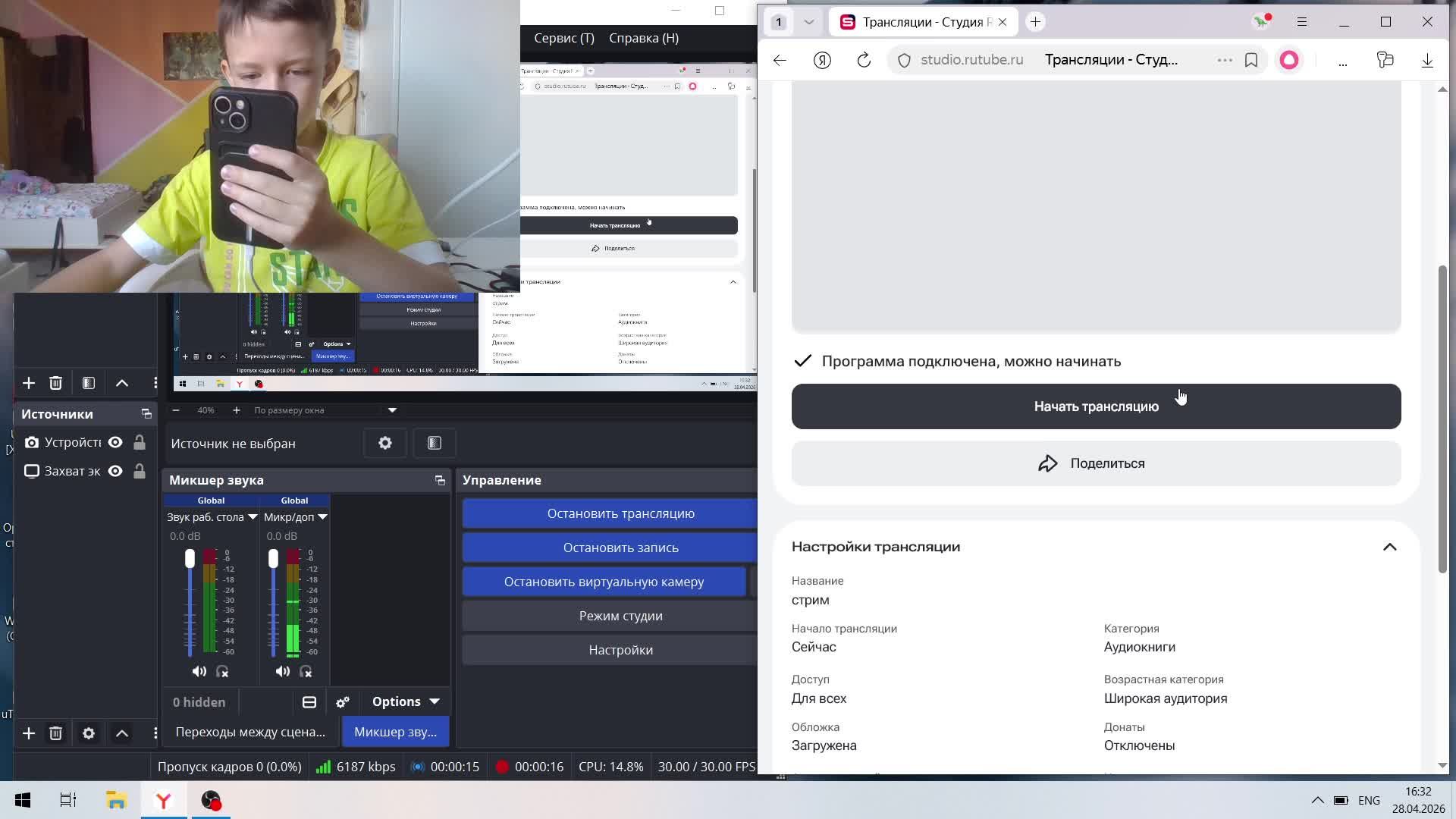Mute Звук раб. стола channel

coord(199,671)
